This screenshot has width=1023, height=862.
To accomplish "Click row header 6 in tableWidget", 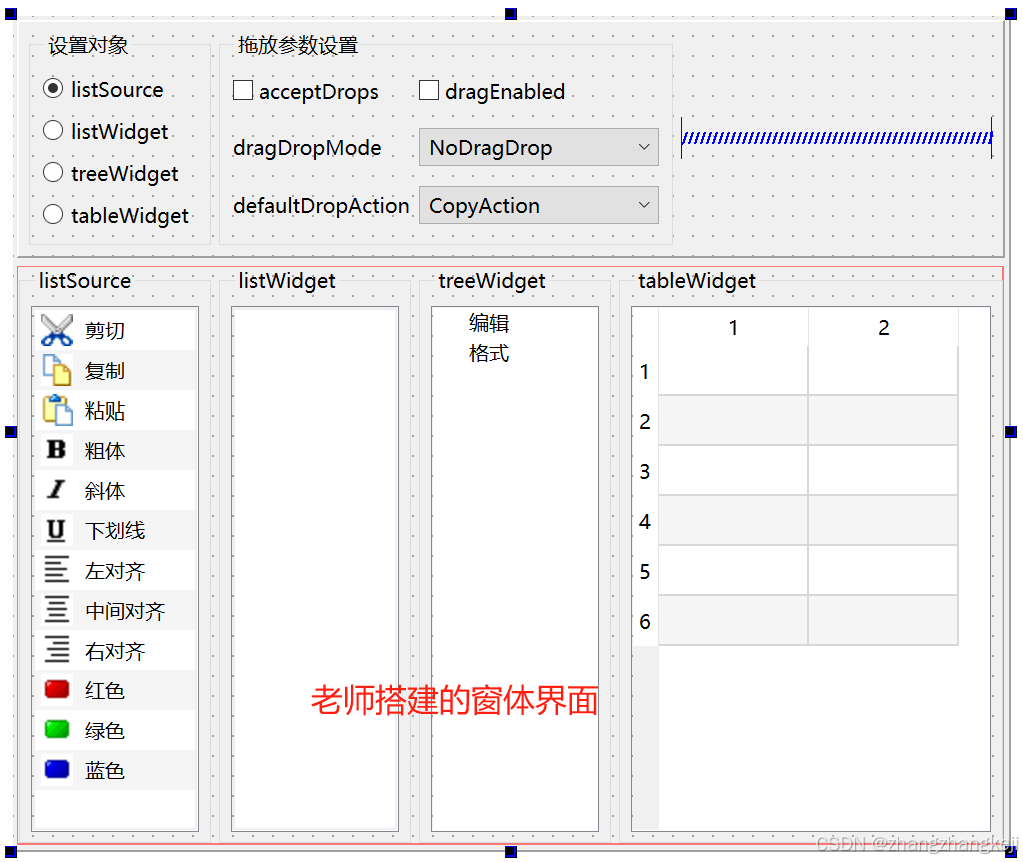I will tap(645, 621).
